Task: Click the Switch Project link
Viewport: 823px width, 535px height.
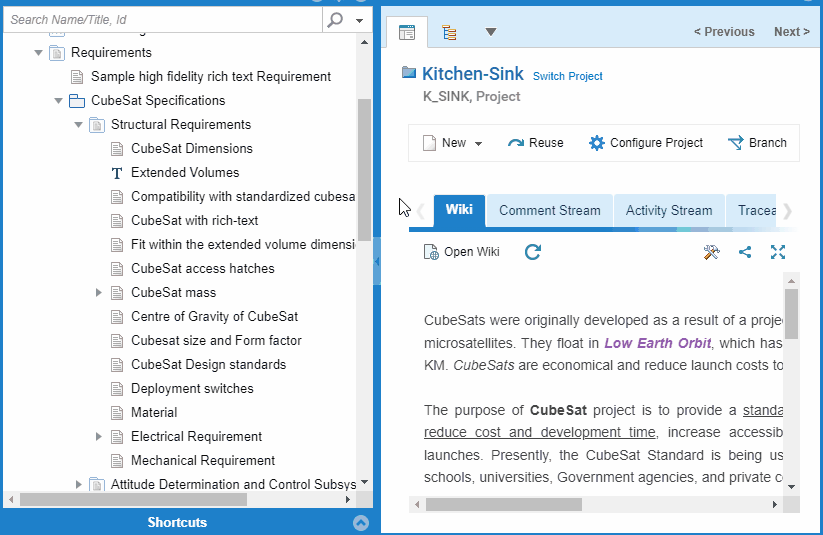Action: 567,77
